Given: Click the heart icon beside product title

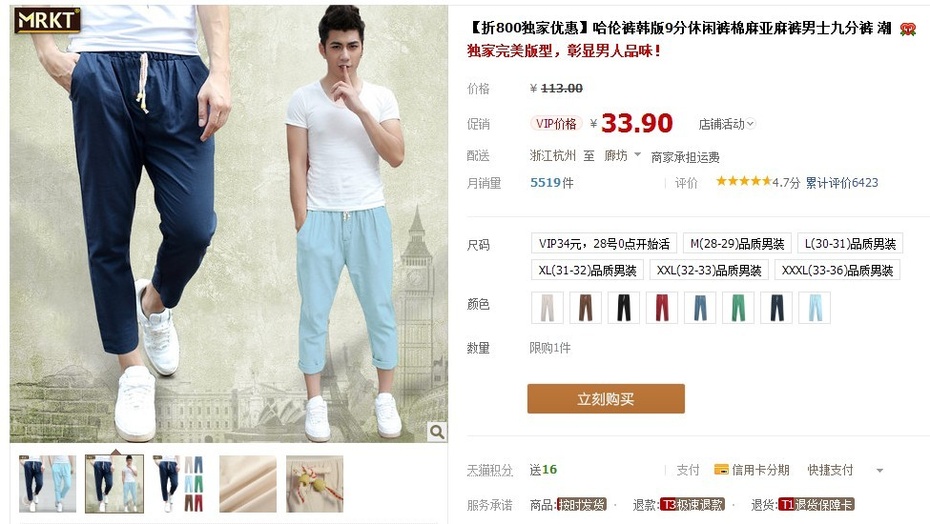Looking at the screenshot, I should click(907, 28).
